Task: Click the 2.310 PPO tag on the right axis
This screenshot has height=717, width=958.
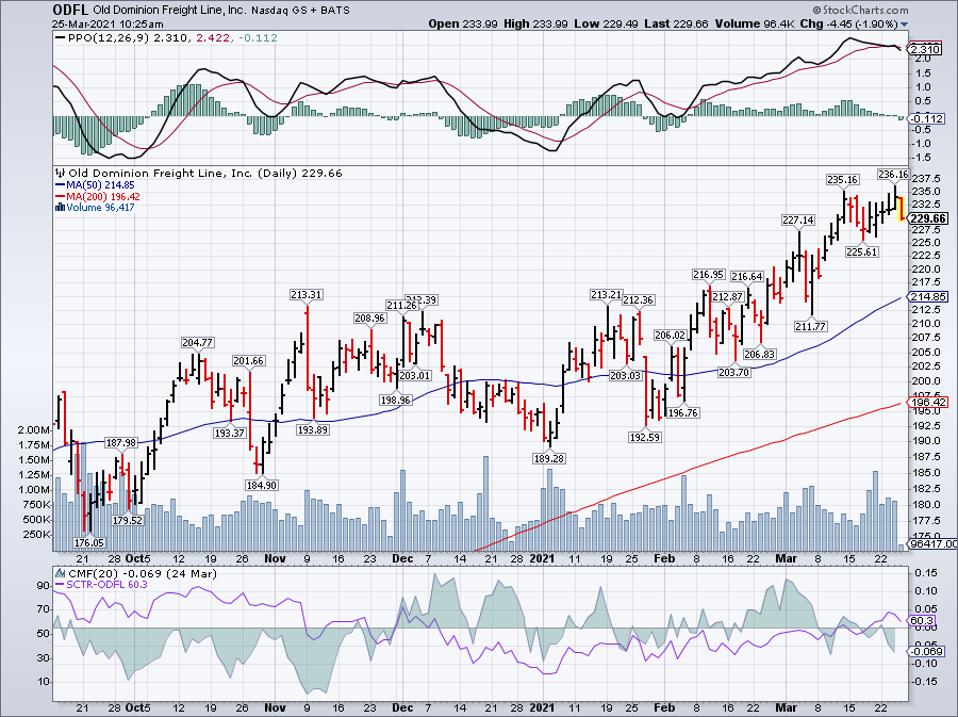Action: (x=925, y=49)
